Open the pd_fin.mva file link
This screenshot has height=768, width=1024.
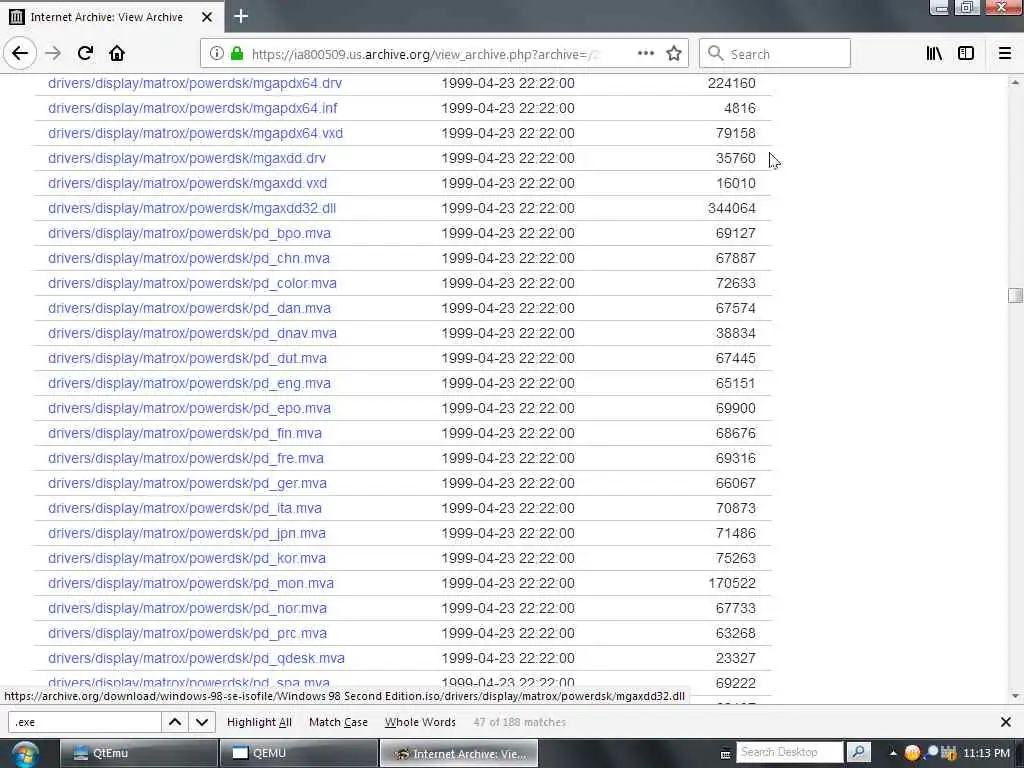tap(185, 433)
